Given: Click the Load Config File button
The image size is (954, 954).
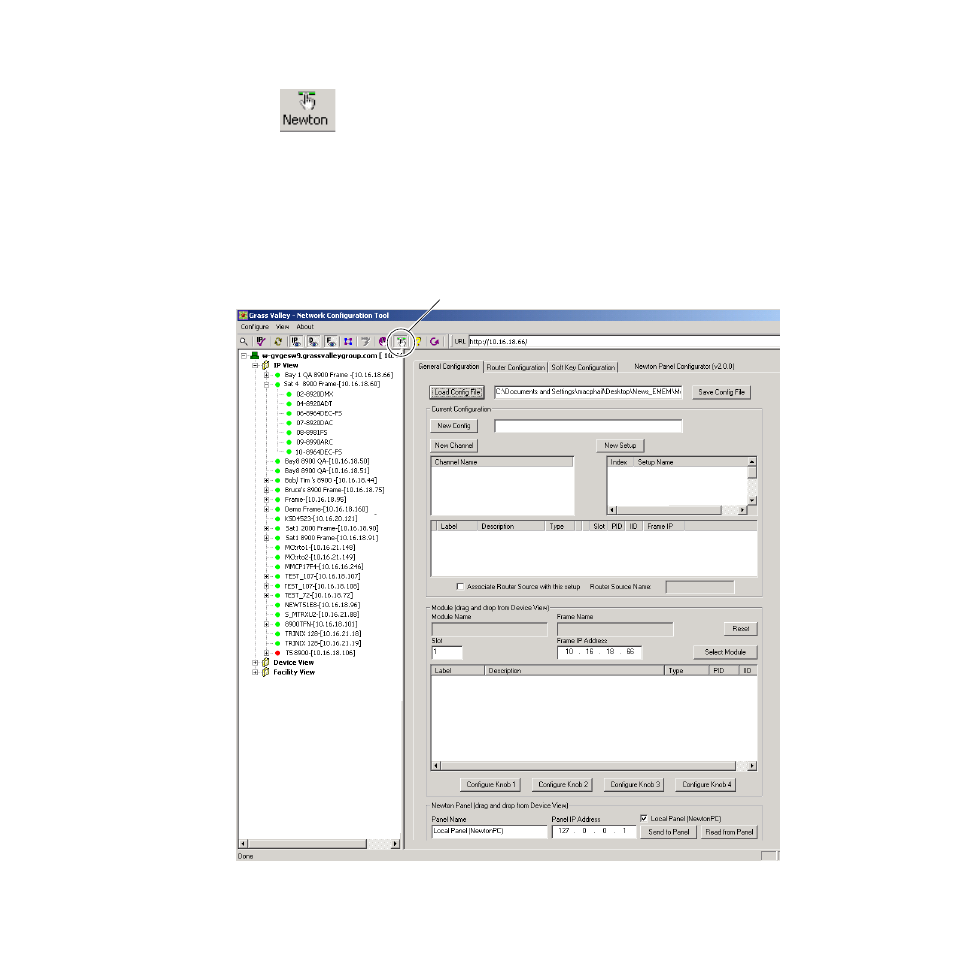Looking at the screenshot, I should [457, 392].
